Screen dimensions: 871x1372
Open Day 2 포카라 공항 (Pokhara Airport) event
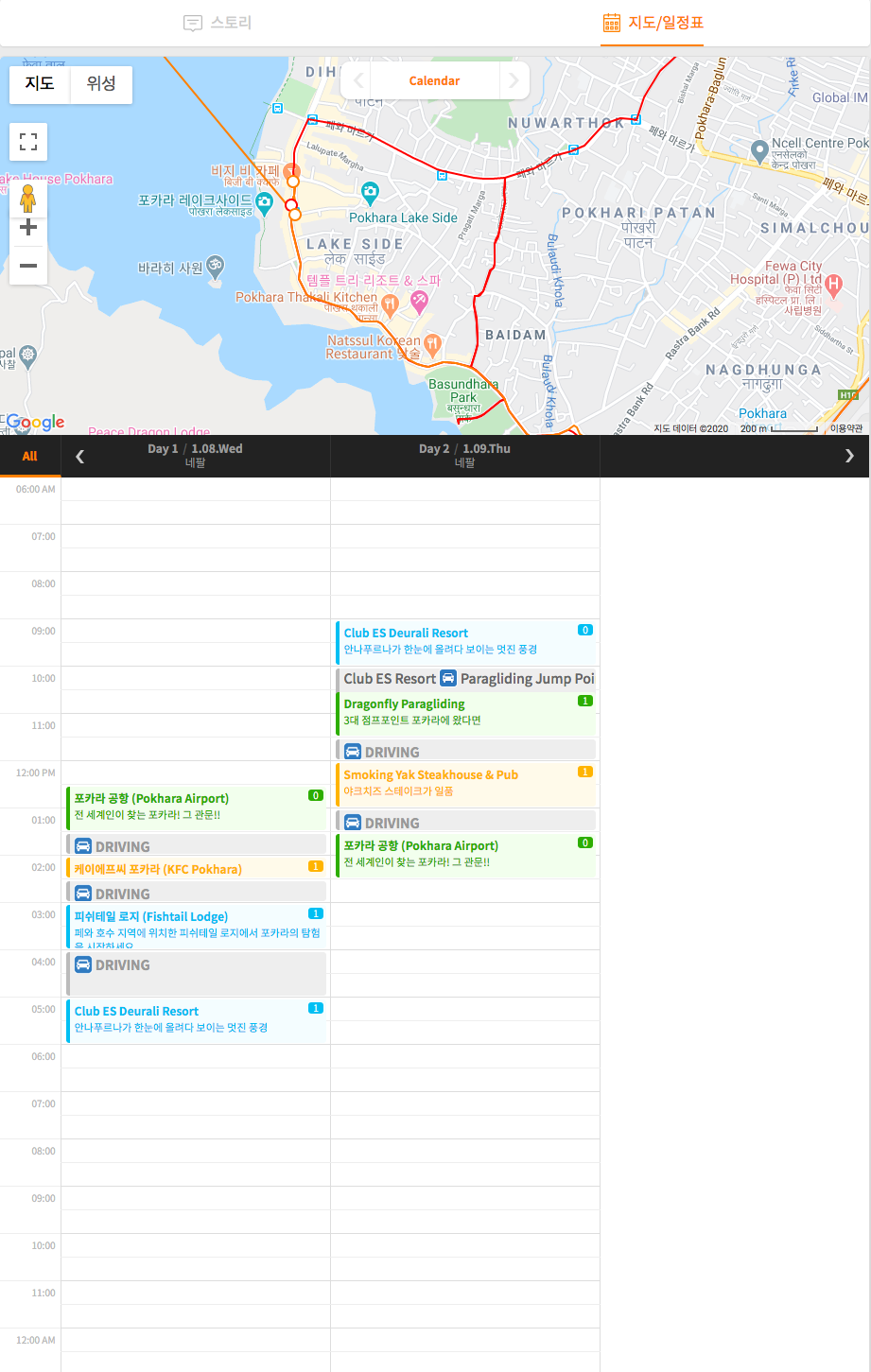point(466,854)
